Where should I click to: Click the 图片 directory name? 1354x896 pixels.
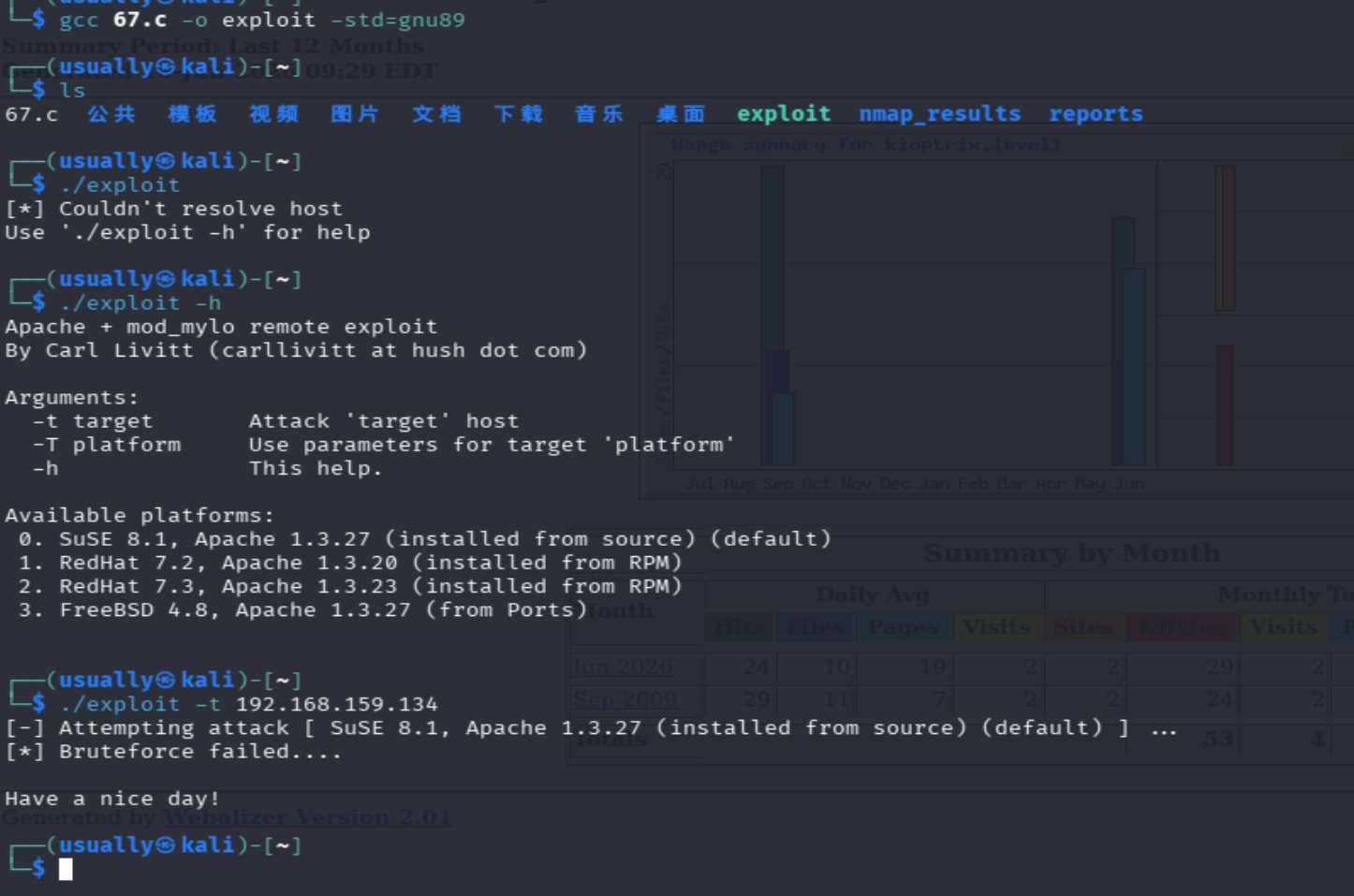355,114
